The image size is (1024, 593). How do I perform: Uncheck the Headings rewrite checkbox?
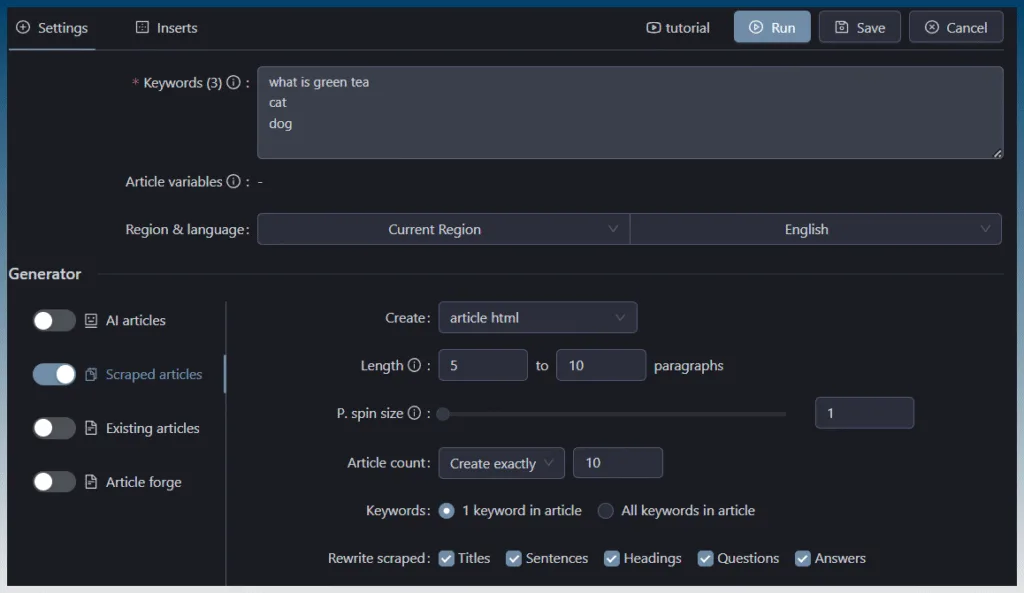[611, 558]
